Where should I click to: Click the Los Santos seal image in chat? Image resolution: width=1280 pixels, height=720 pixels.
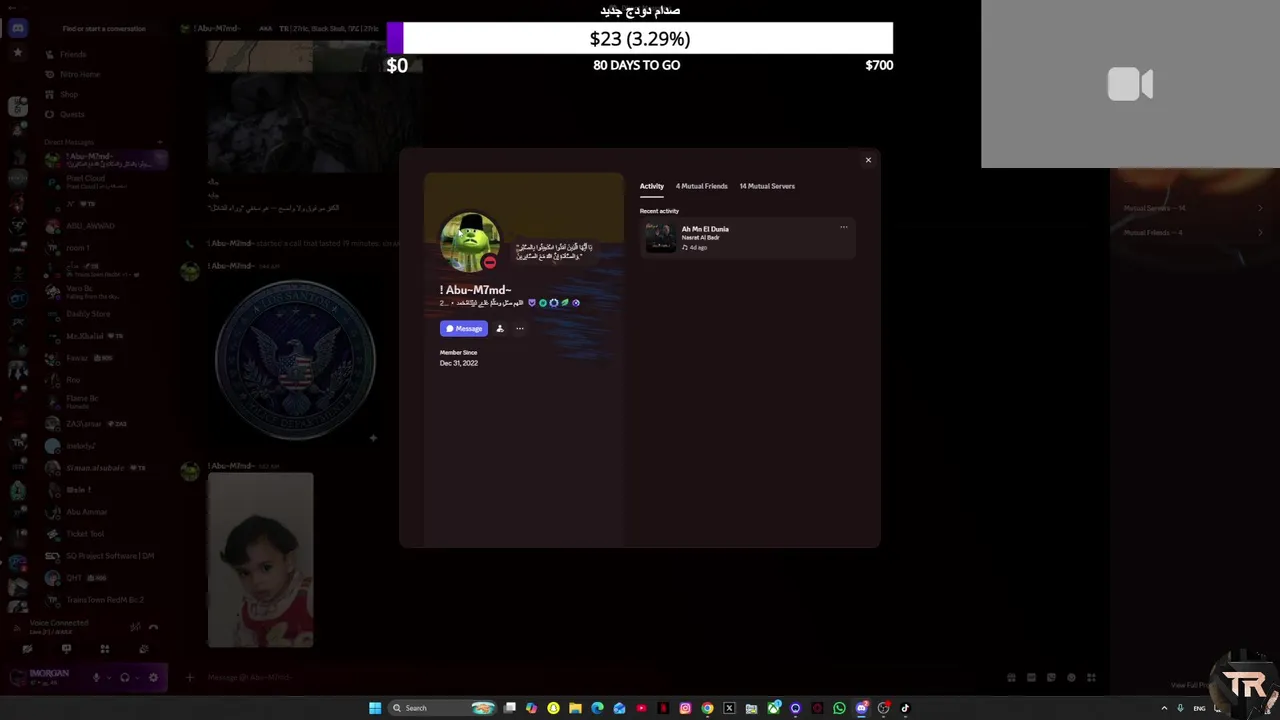tap(295, 360)
